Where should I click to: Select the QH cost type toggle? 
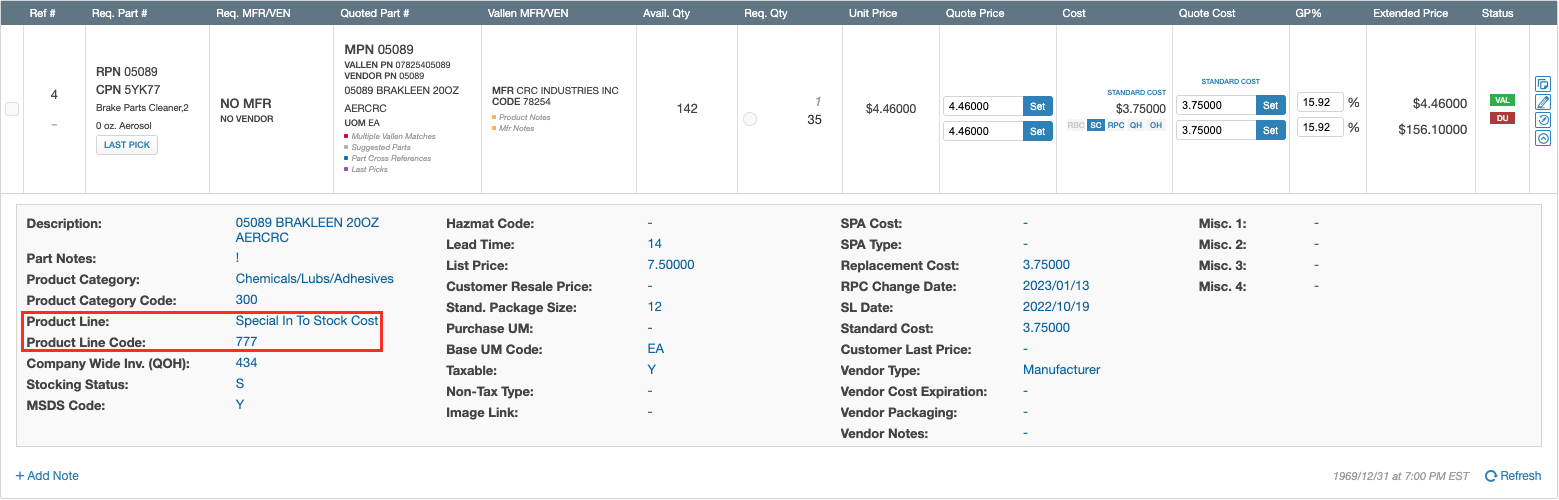pos(1136,125)
